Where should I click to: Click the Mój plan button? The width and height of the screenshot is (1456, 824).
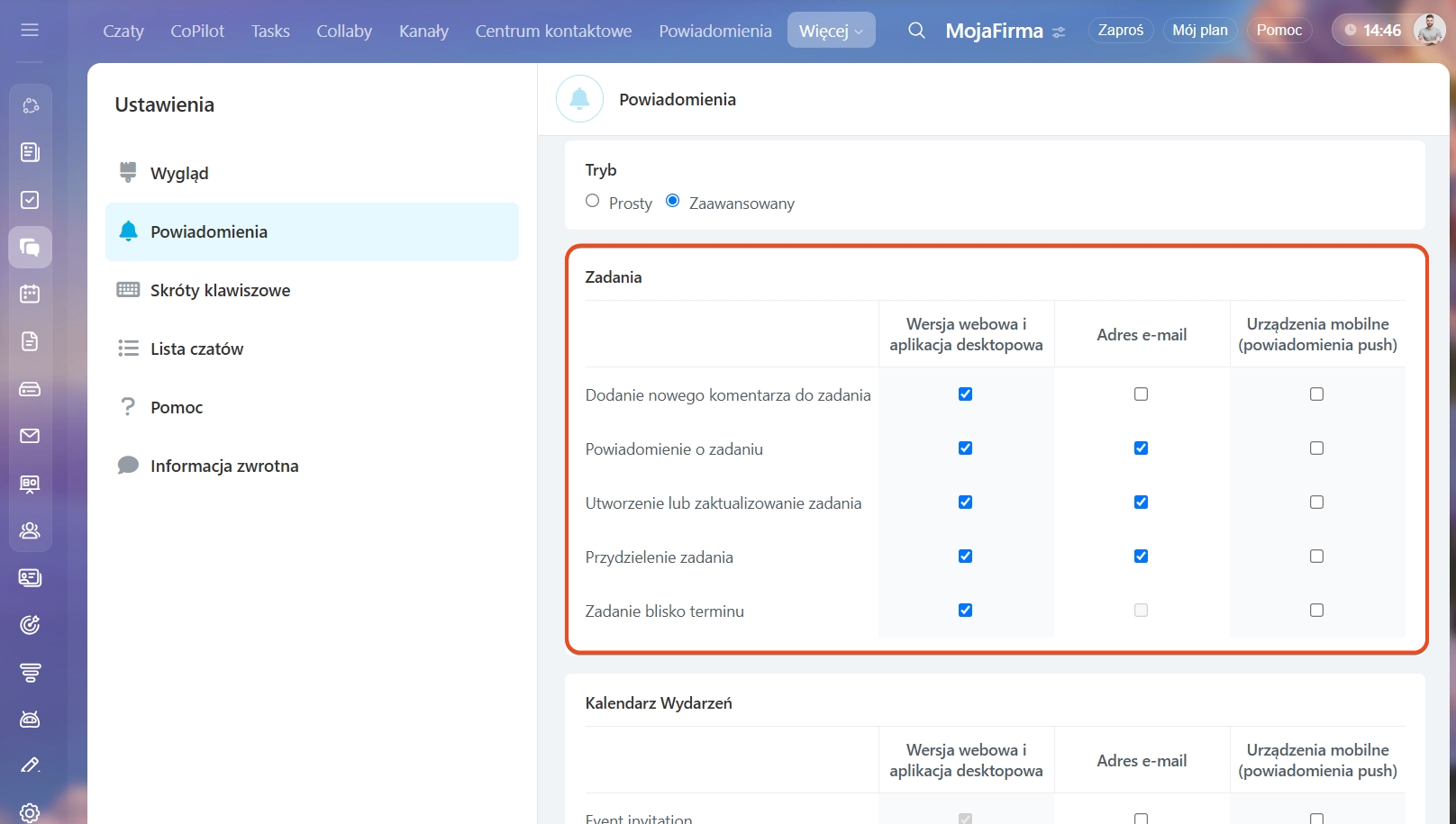click(x=1199, y=31)
